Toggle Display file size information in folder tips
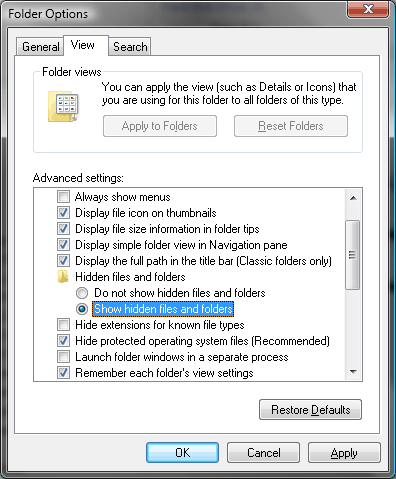 pos(63,229)
